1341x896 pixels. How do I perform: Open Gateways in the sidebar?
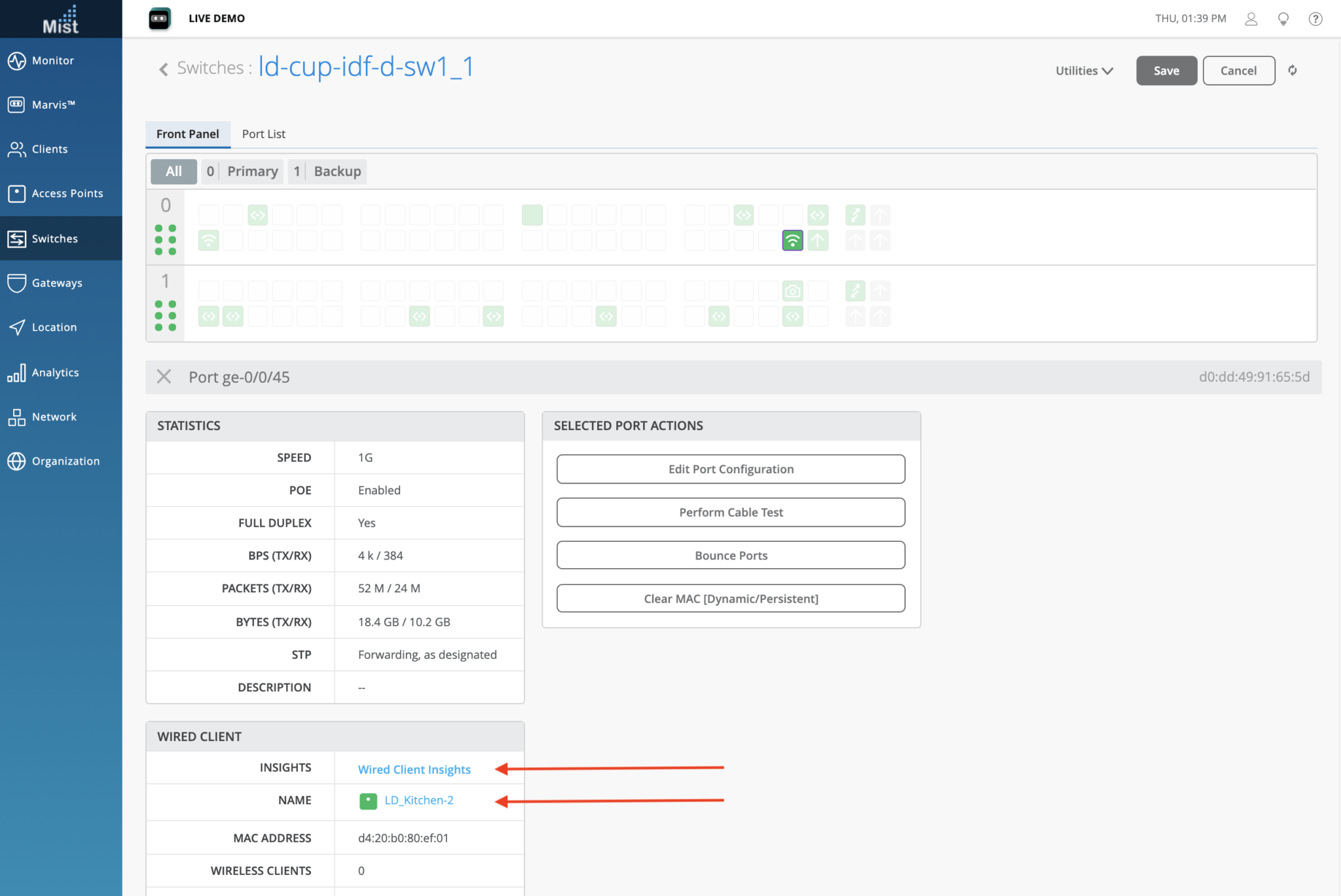[x=57, y=283]
